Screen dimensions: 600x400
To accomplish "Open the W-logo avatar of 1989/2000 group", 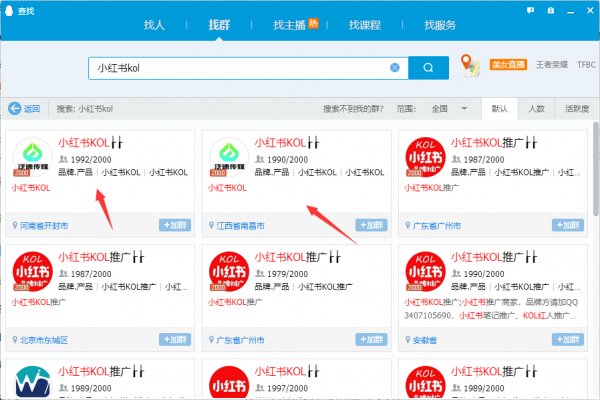I will point(33,382).
